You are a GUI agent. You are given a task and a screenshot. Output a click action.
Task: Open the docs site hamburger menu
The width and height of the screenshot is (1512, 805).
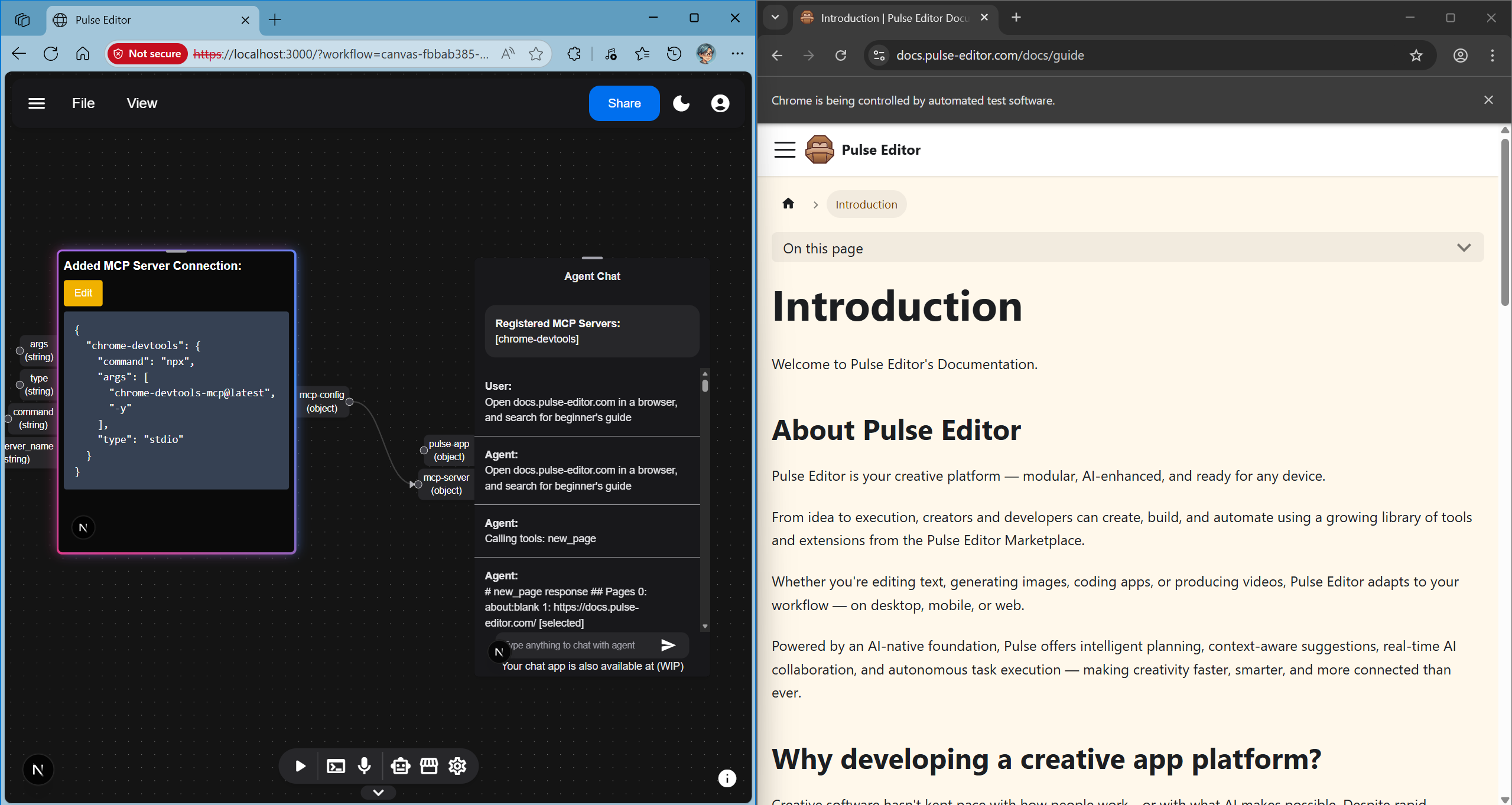[x=783, y=149]
